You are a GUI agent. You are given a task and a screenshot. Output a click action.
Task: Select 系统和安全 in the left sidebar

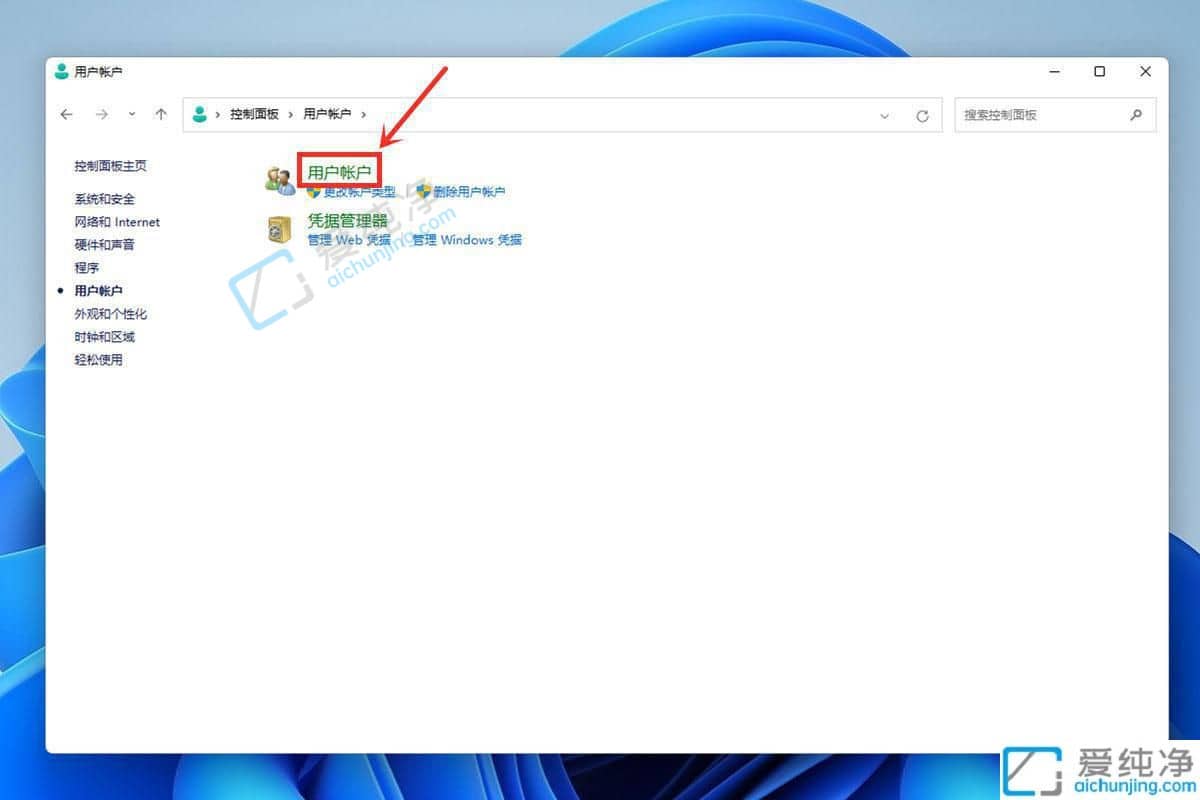tap(104, 198)
